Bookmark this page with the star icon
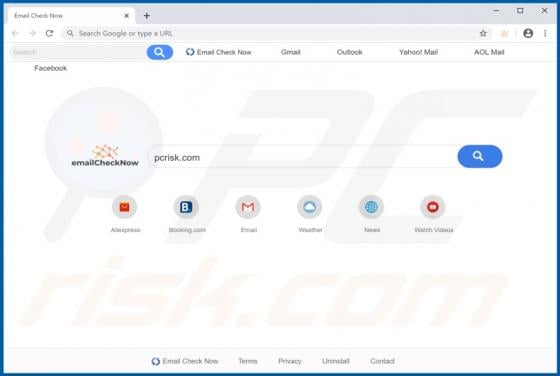The width and height of the screenshot is (560, 376). [x=483, y=33]
